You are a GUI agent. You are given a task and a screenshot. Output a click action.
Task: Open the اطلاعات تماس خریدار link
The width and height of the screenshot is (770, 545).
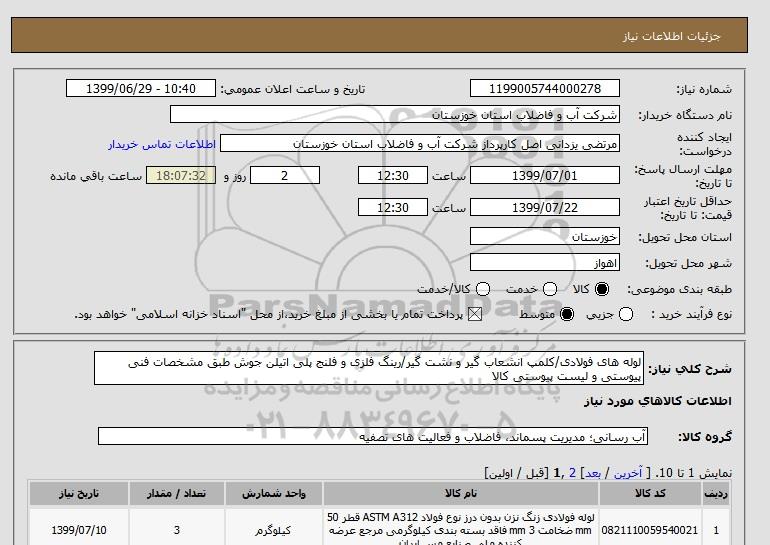(162, 144)
